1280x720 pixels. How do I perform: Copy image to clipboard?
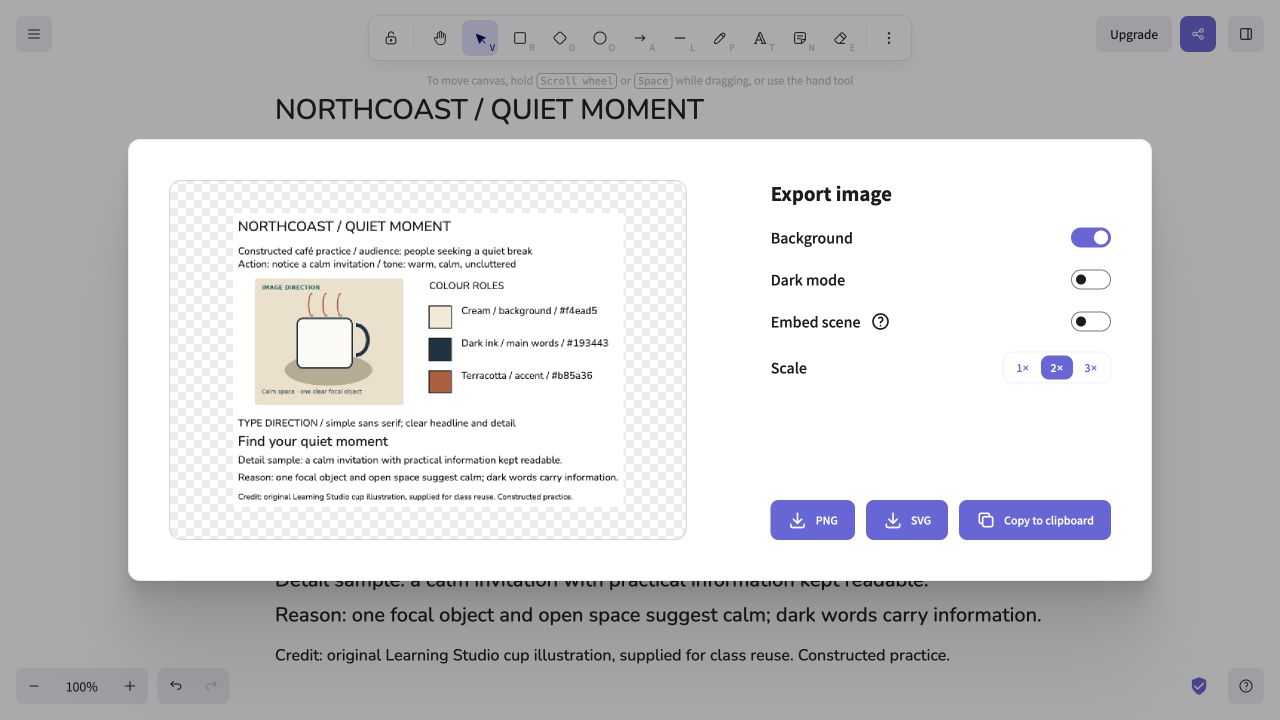1035,520
